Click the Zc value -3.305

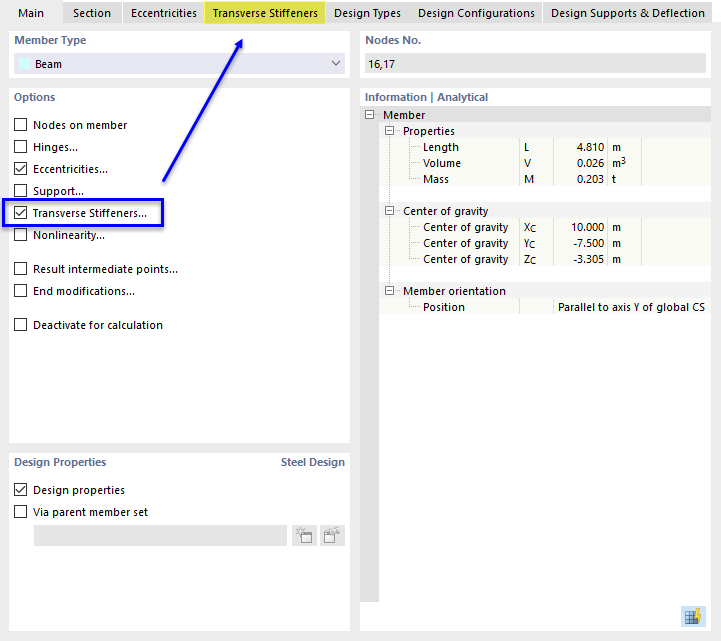[x=587, y=259]
